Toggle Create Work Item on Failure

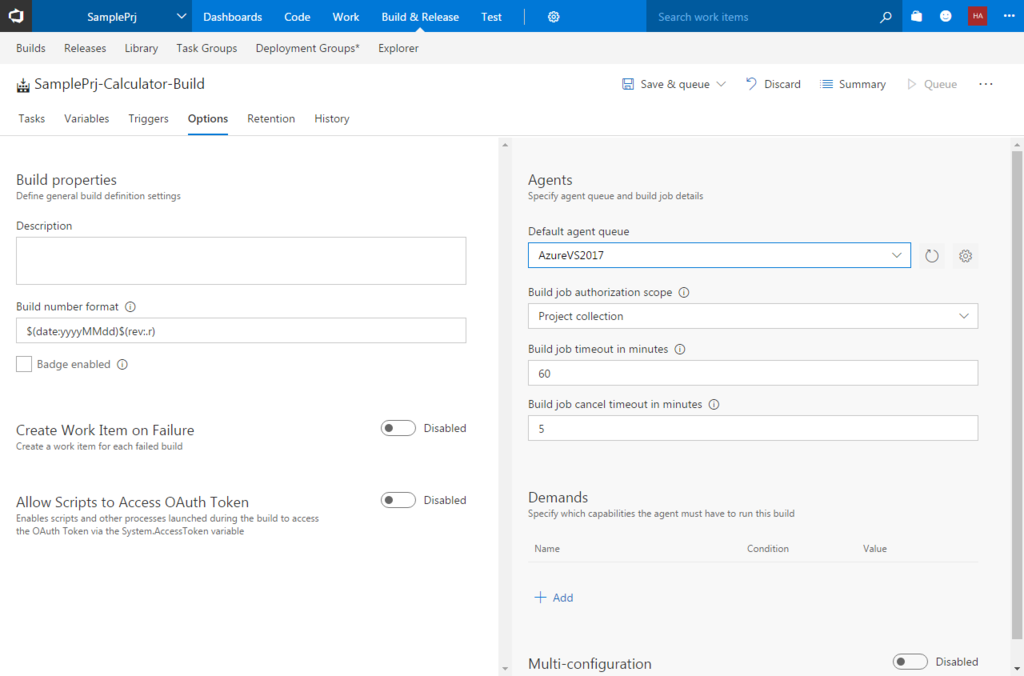pyautogui.click(x=398, y=428)
